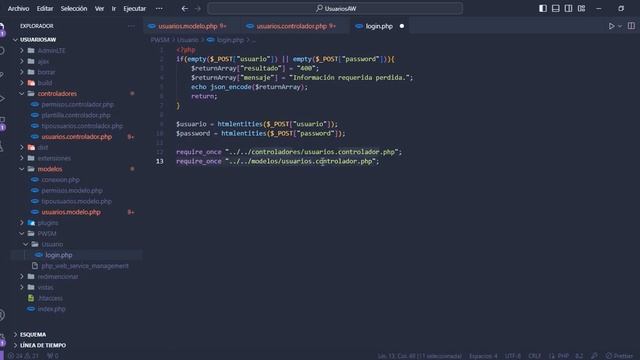Expand the LÍNEA DE TIEMPO section
This screenshot has width=640, height=360.
point(43,345)
